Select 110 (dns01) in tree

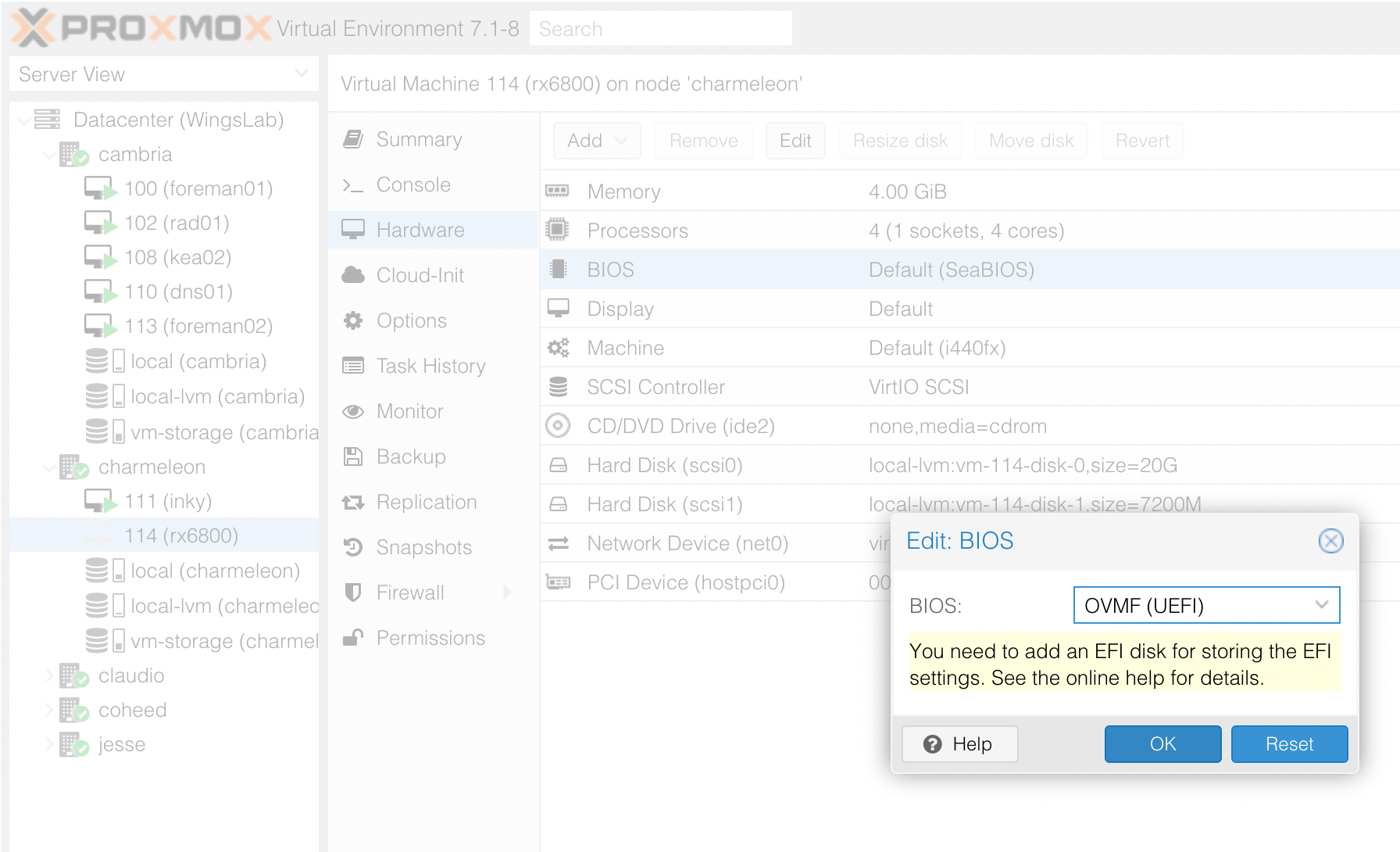tap(164, 292)
